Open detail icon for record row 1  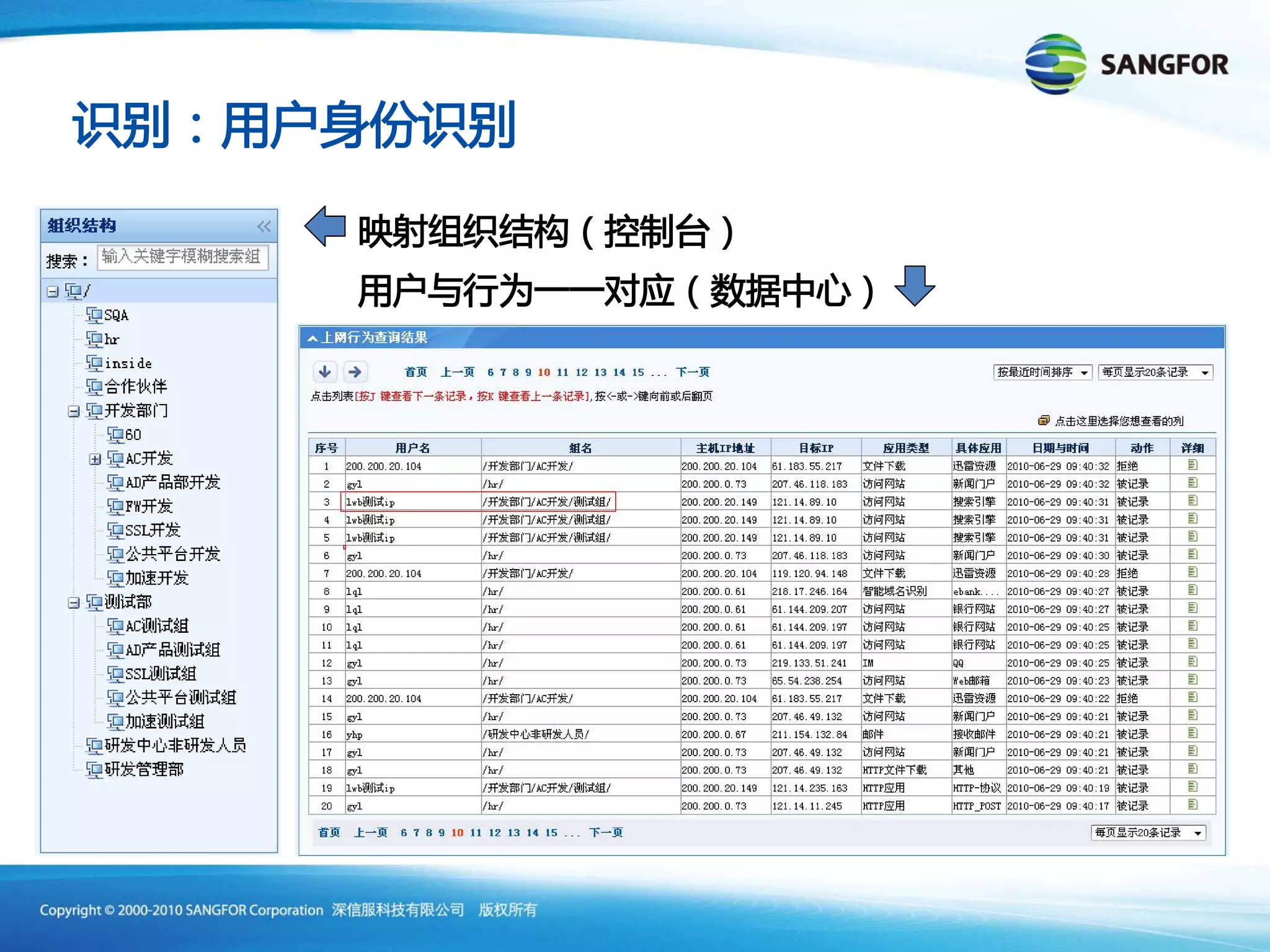(x=1192, y=465)
